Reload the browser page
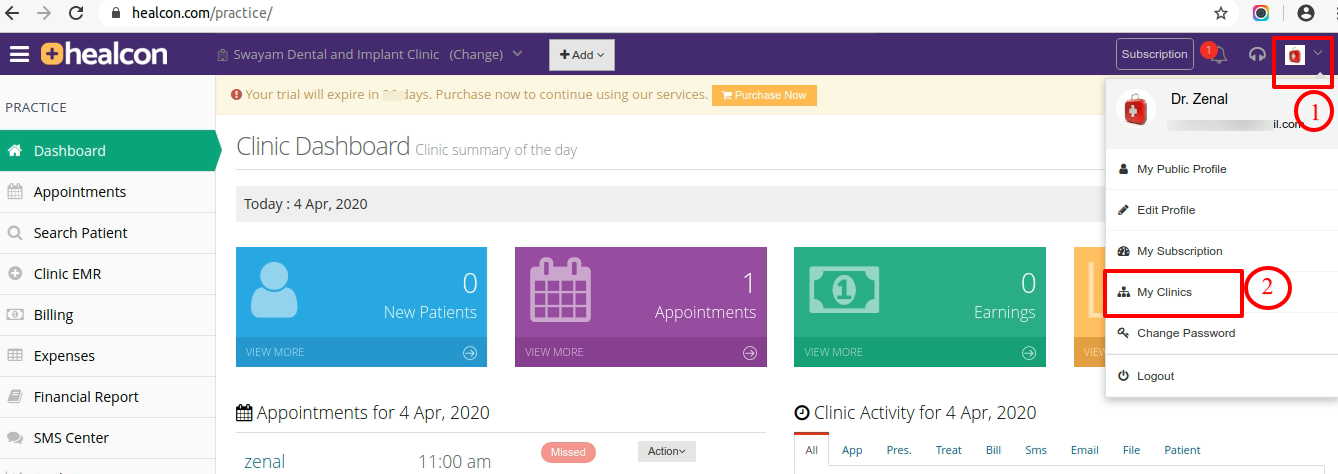The image size is (1338, 474). click(76, 14)
